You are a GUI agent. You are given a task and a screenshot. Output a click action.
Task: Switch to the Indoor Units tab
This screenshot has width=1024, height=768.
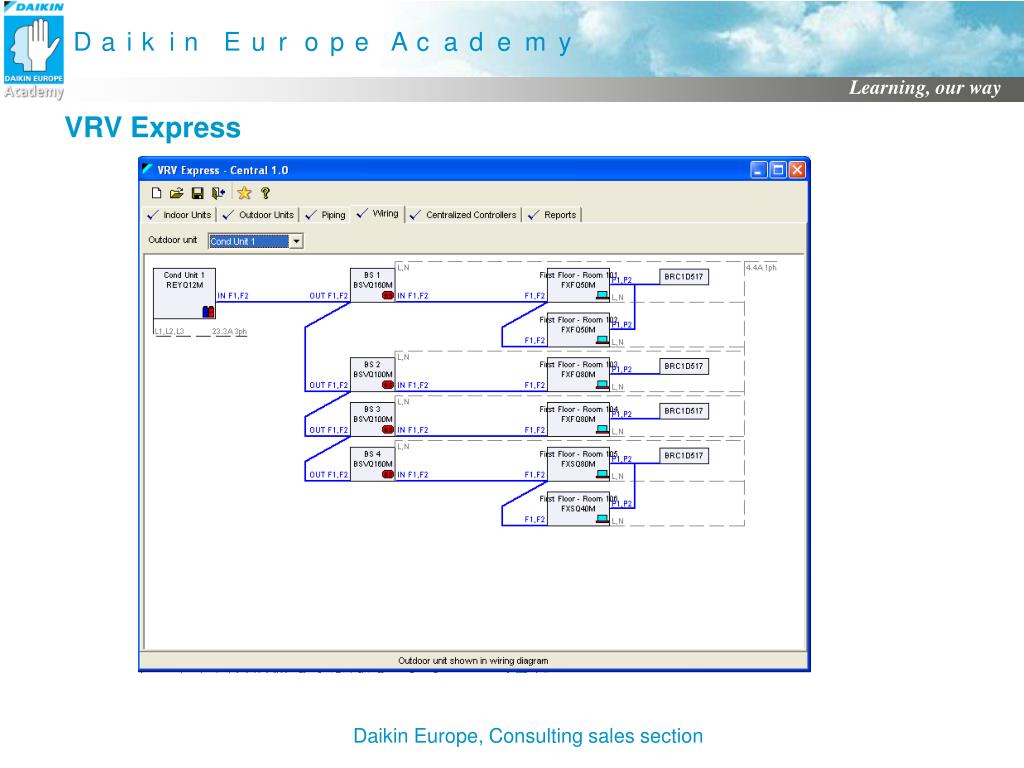180,215
